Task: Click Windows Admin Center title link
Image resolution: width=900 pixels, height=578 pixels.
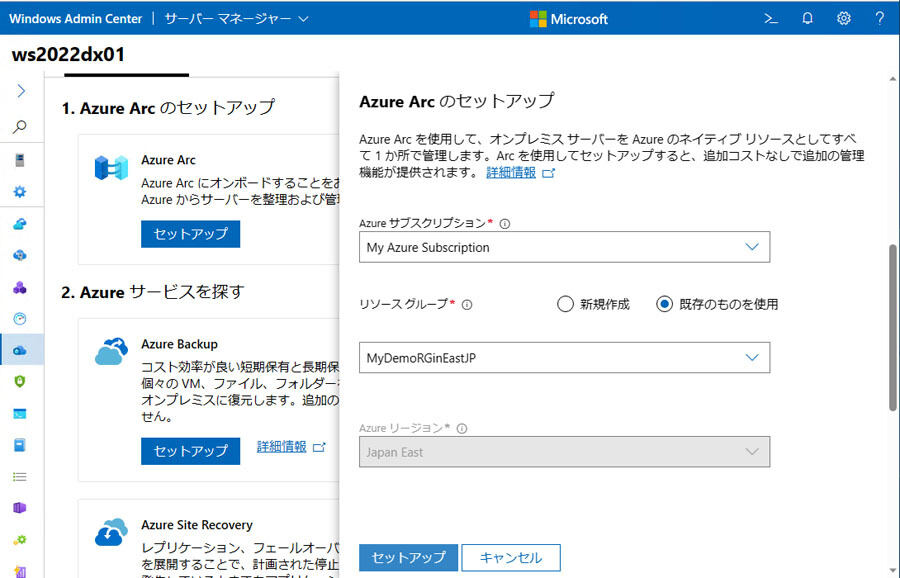Action: 75,18
